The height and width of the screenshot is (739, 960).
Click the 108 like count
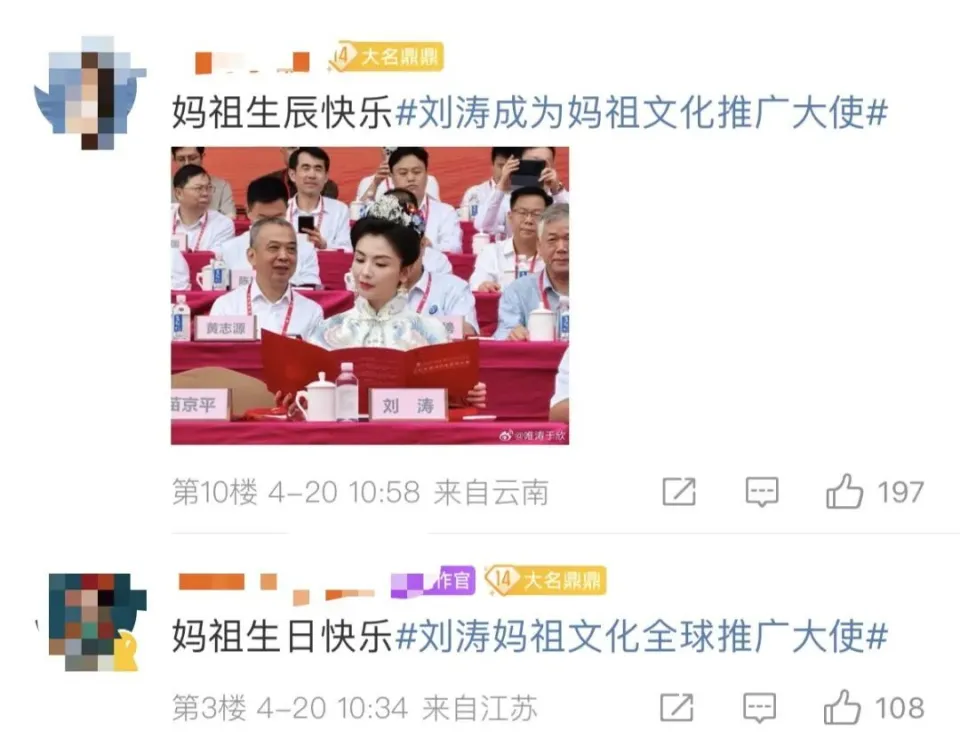coord(899,708)
